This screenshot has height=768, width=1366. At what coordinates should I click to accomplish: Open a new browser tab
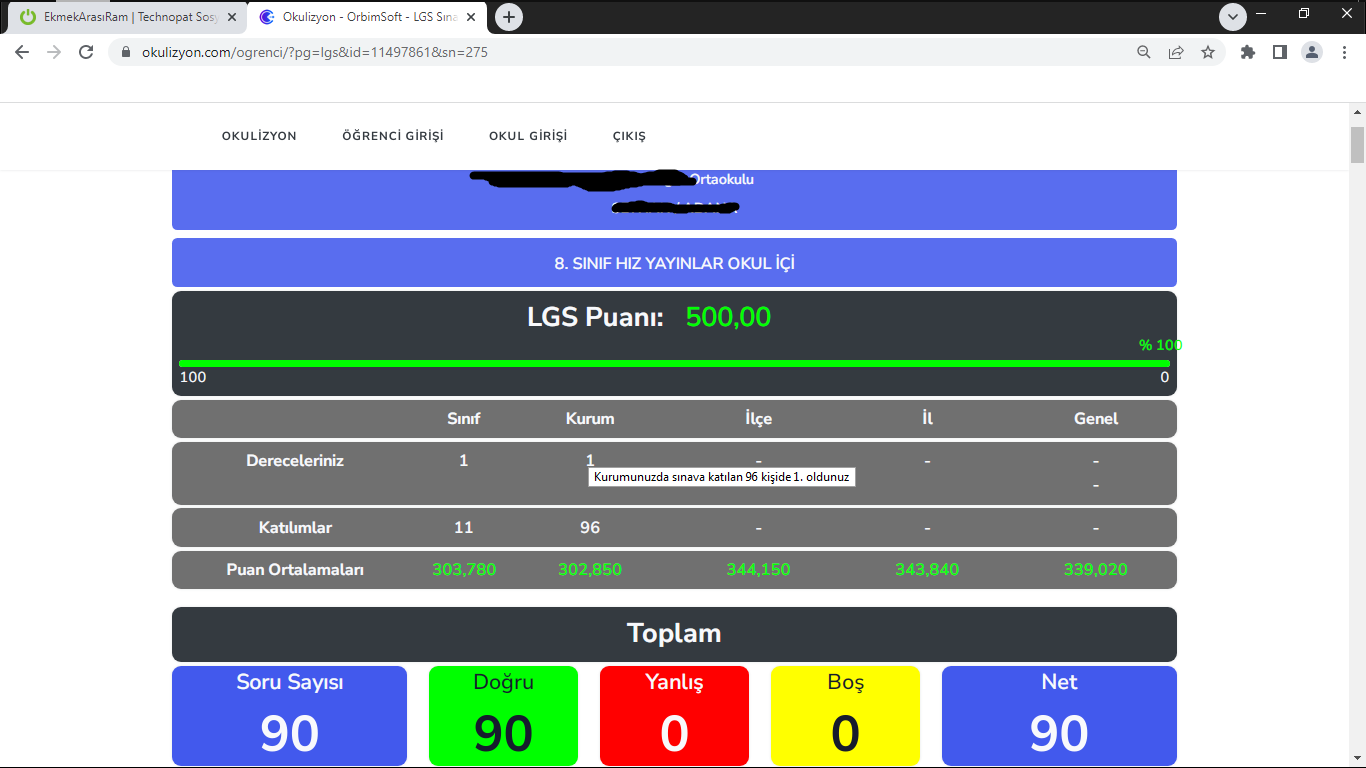click(x=509, y=17)
